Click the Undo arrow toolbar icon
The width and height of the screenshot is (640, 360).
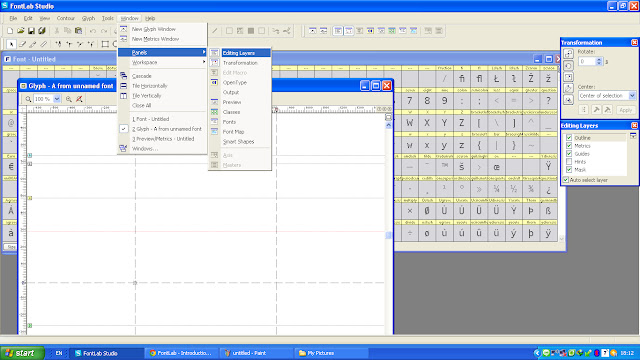point(93,31)
